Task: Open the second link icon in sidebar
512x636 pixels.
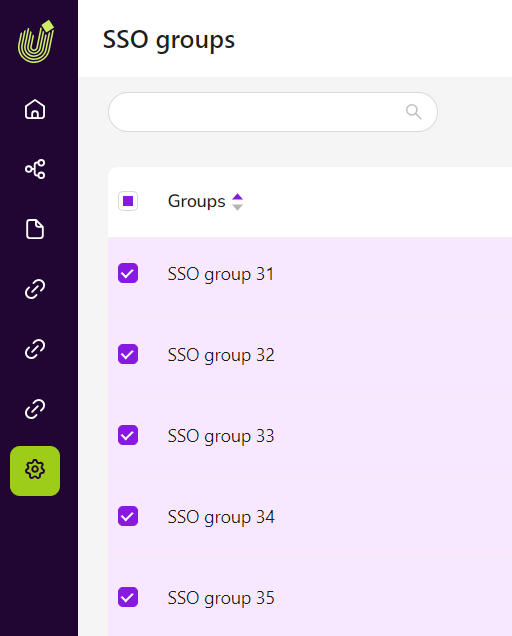Action: pos(35,349)
